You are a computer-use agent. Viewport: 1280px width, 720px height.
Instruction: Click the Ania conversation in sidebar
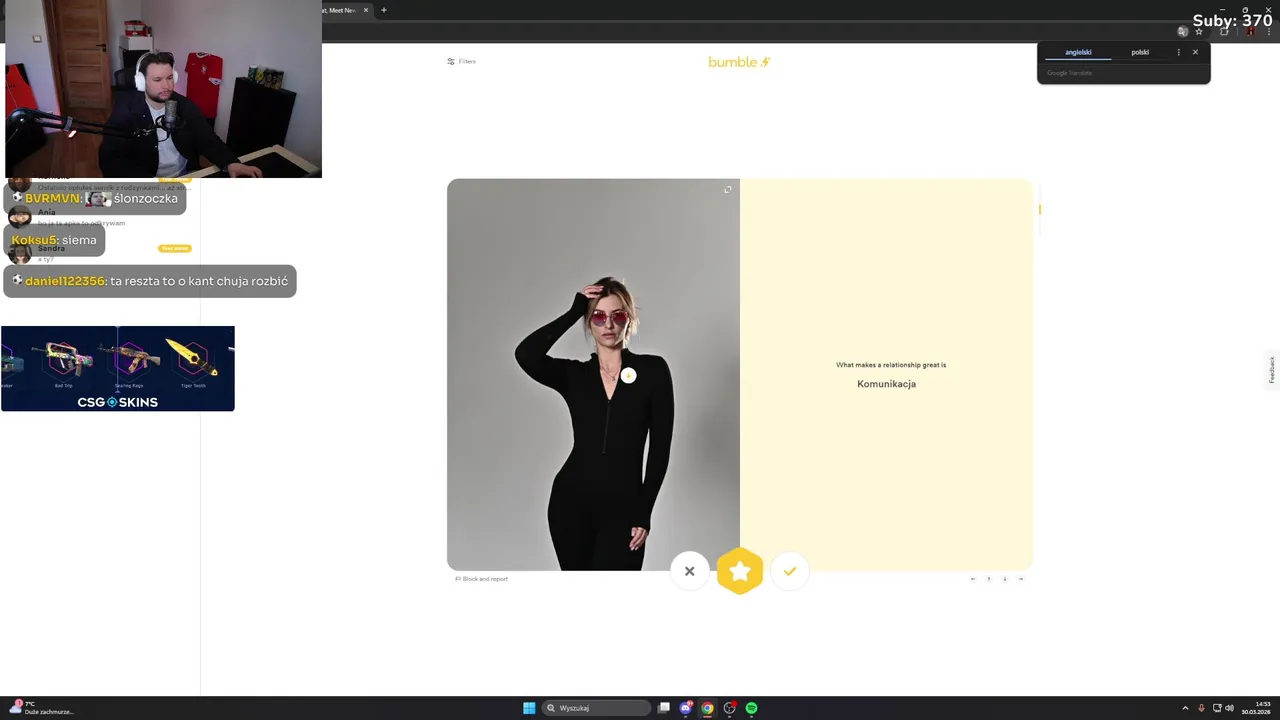[100, 217]
